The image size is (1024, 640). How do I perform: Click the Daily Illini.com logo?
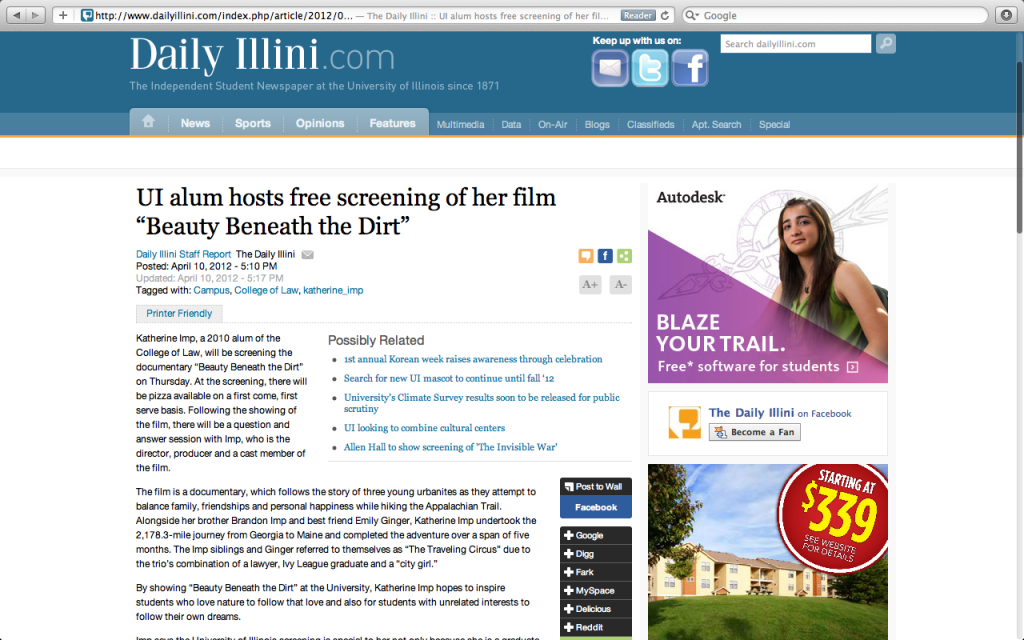tap(263, 56)
